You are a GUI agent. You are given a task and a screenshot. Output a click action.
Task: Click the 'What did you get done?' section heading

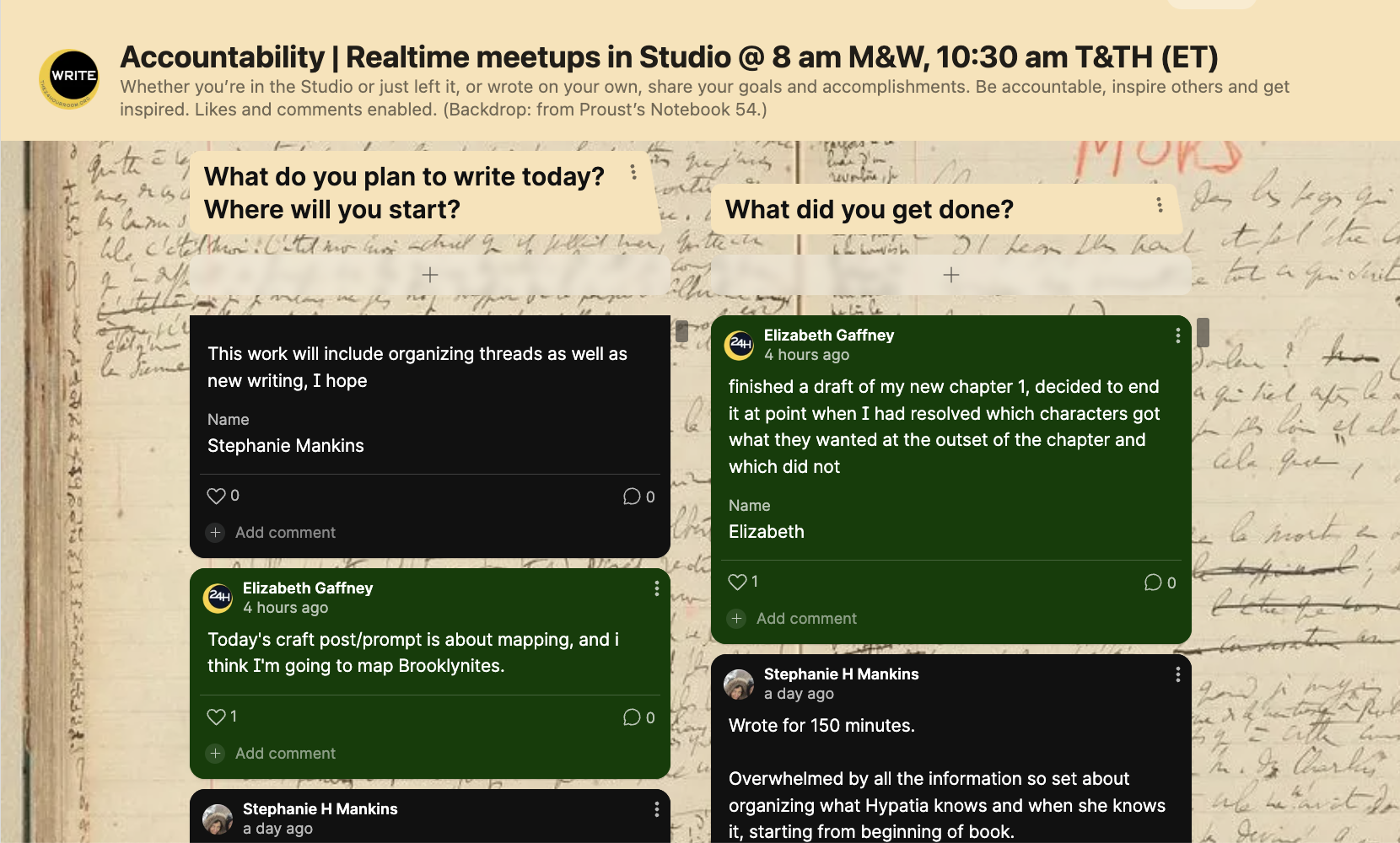(x=870, y=209)
